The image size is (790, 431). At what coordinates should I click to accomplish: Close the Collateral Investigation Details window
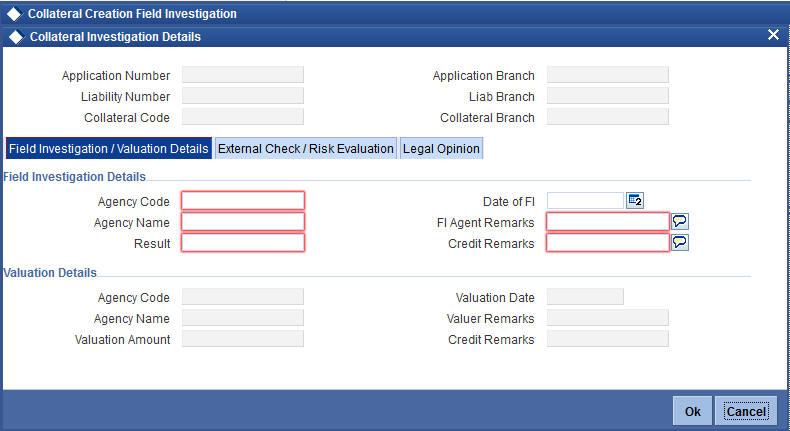773,35
